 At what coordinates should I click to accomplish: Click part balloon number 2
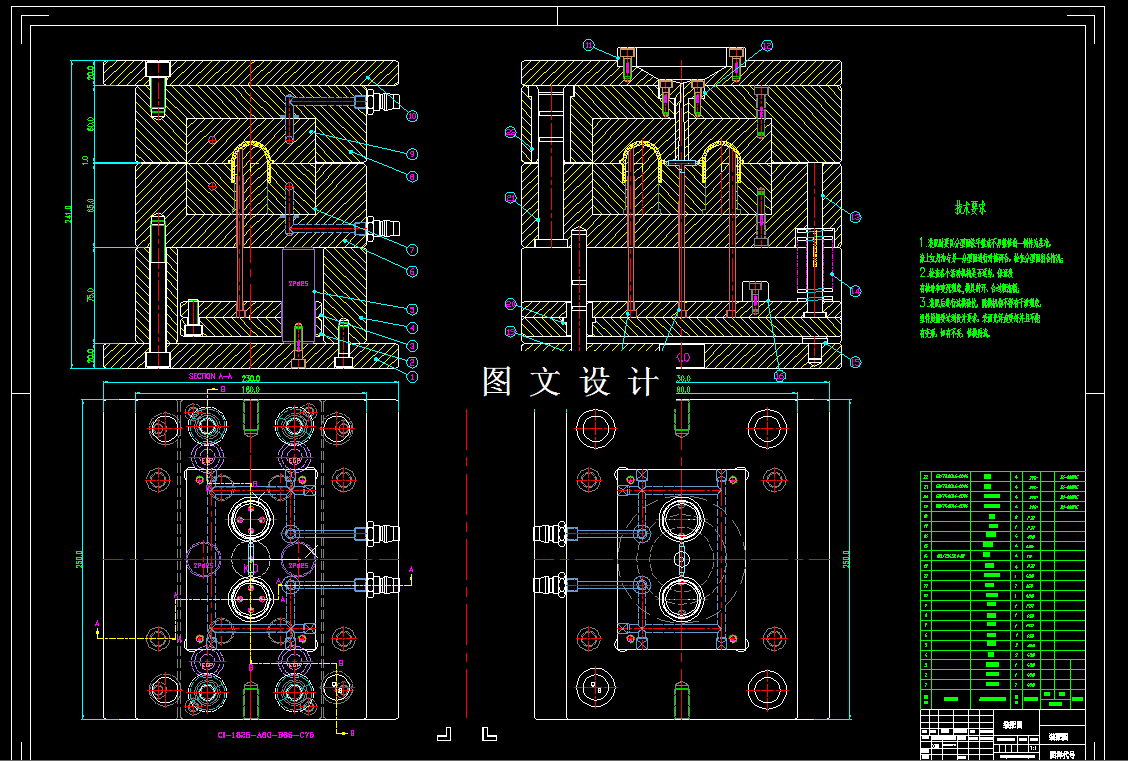point(412,363)
